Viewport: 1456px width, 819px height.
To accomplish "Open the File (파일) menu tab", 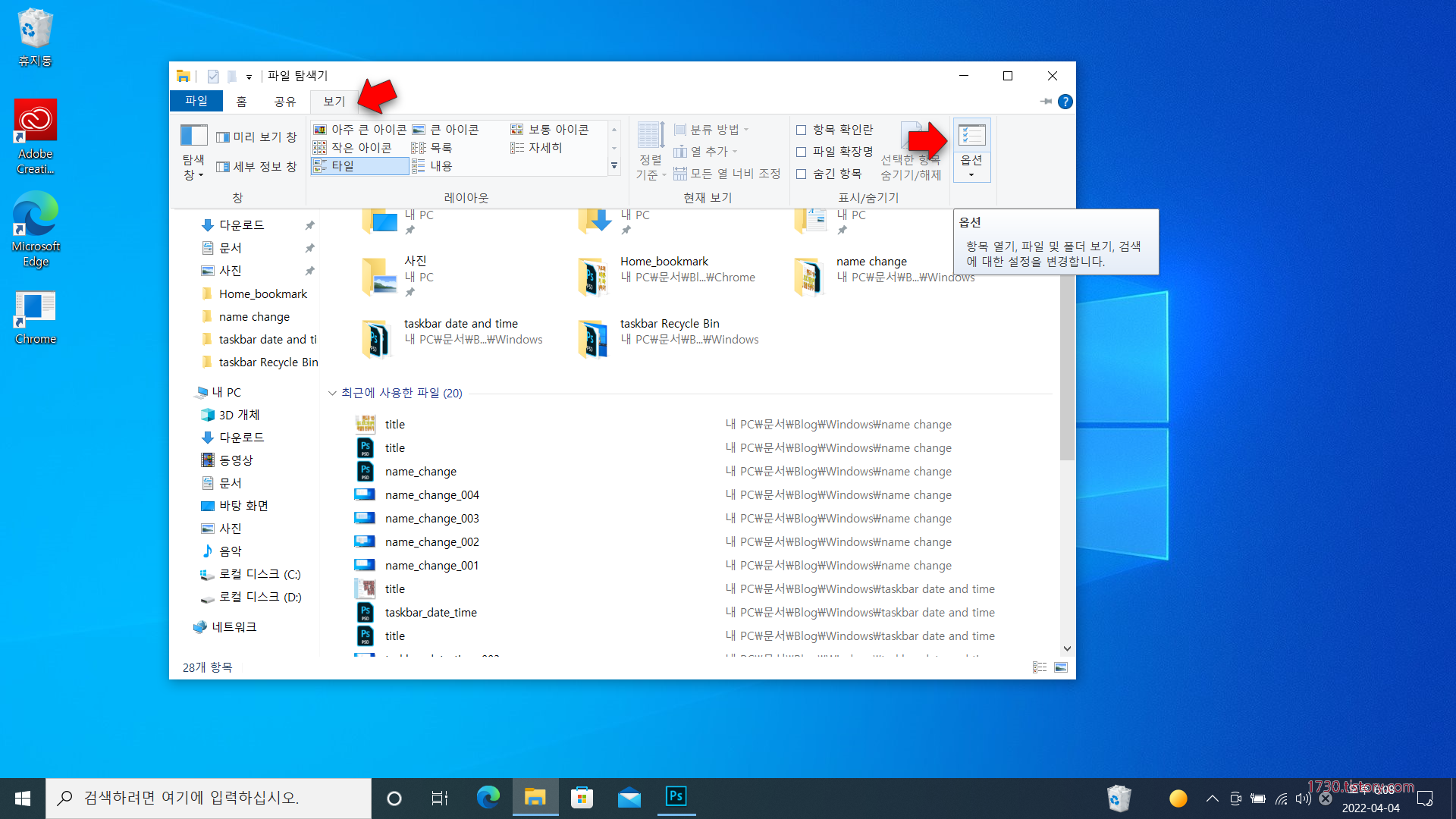I will (x=196, y=101).
